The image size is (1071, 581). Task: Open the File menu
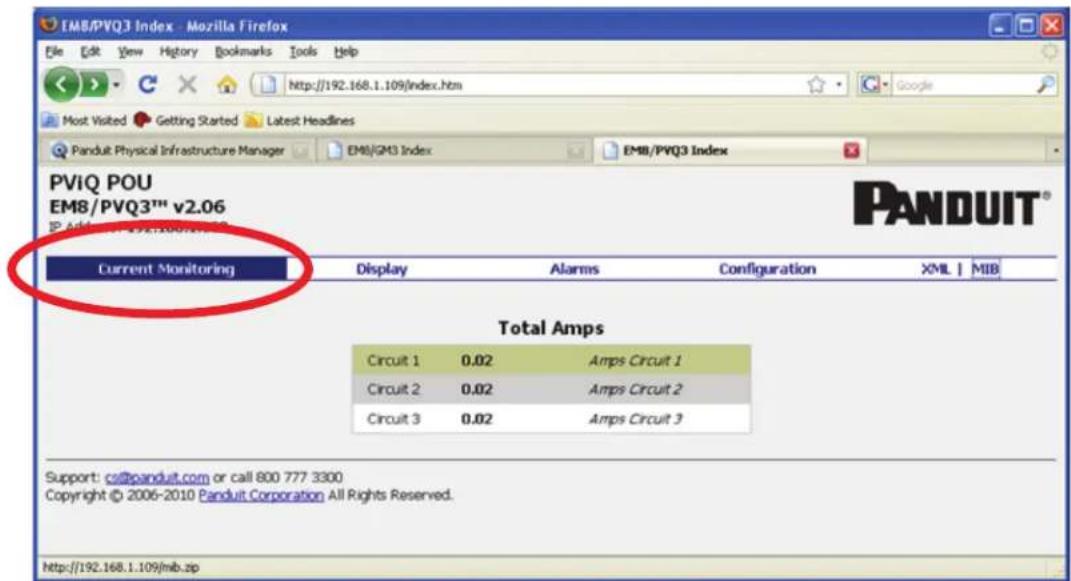(54, 52)
